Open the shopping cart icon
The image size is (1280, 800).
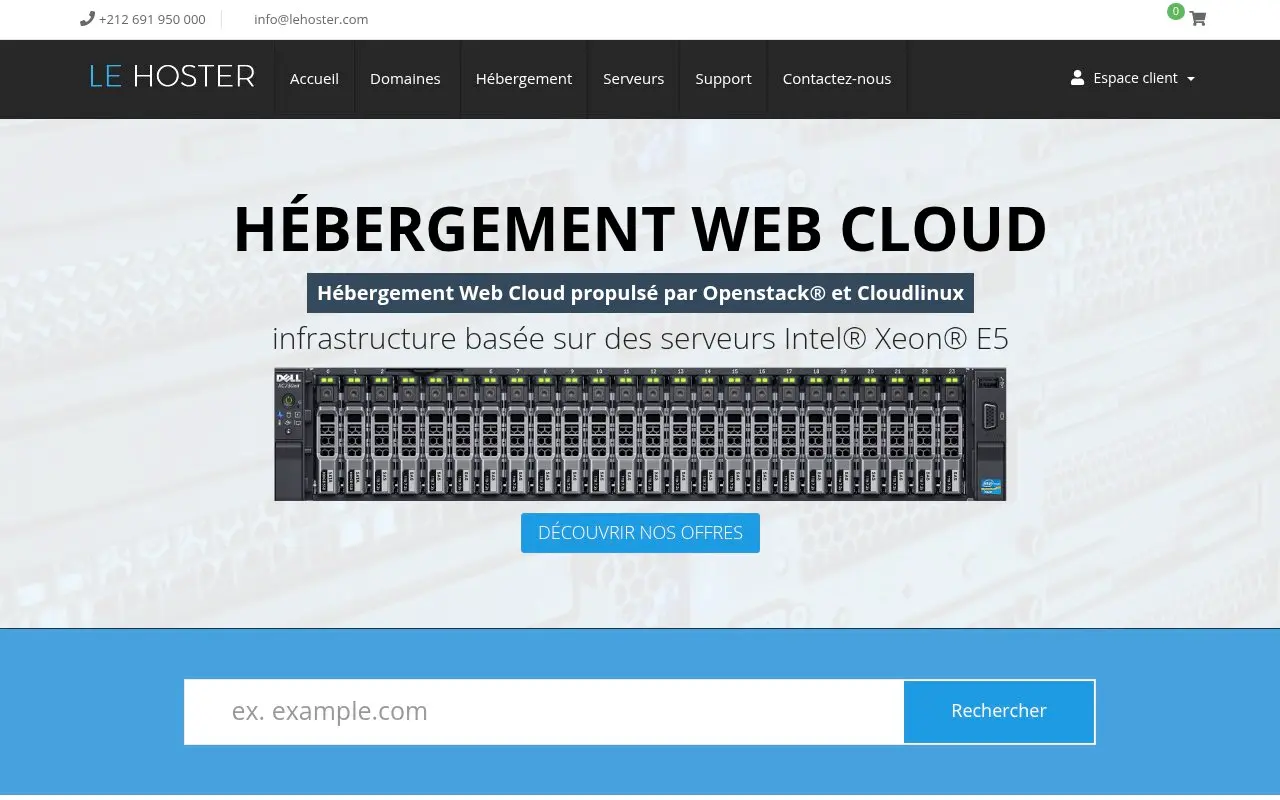(1197, 19)
